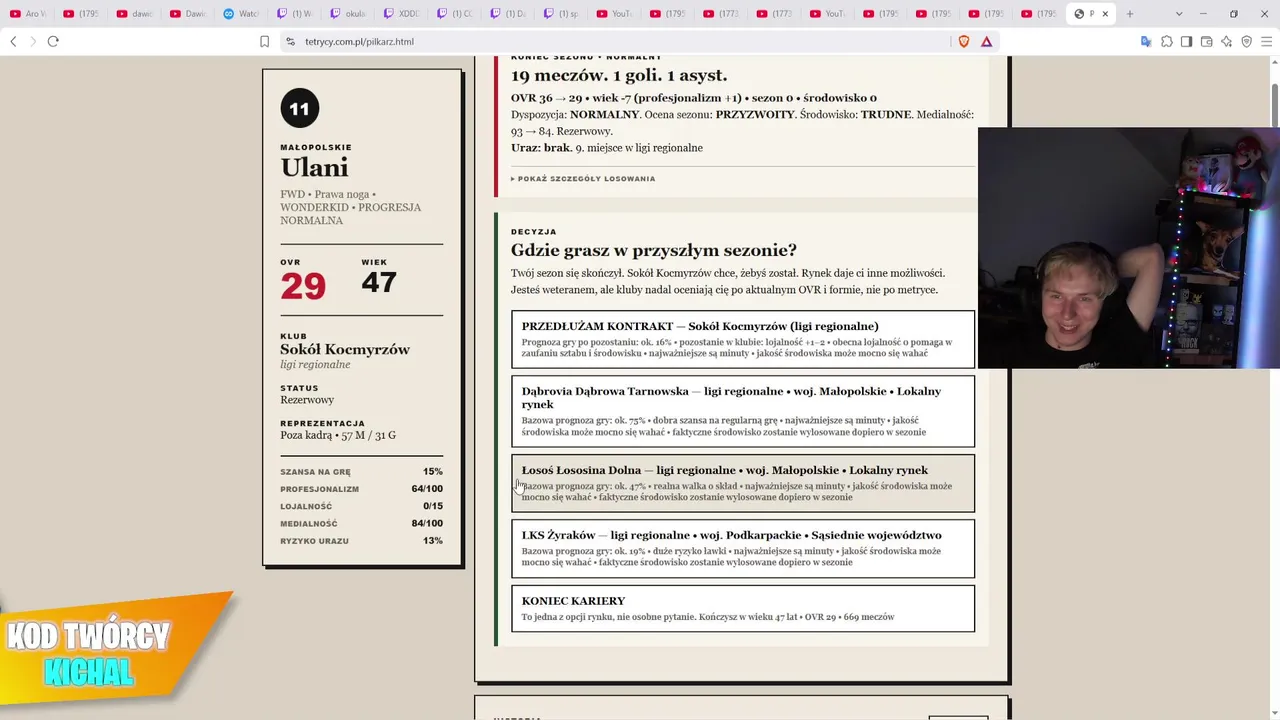
Task: Click the 'Rezerwowy' status text
Action: [x=307, y=400]
